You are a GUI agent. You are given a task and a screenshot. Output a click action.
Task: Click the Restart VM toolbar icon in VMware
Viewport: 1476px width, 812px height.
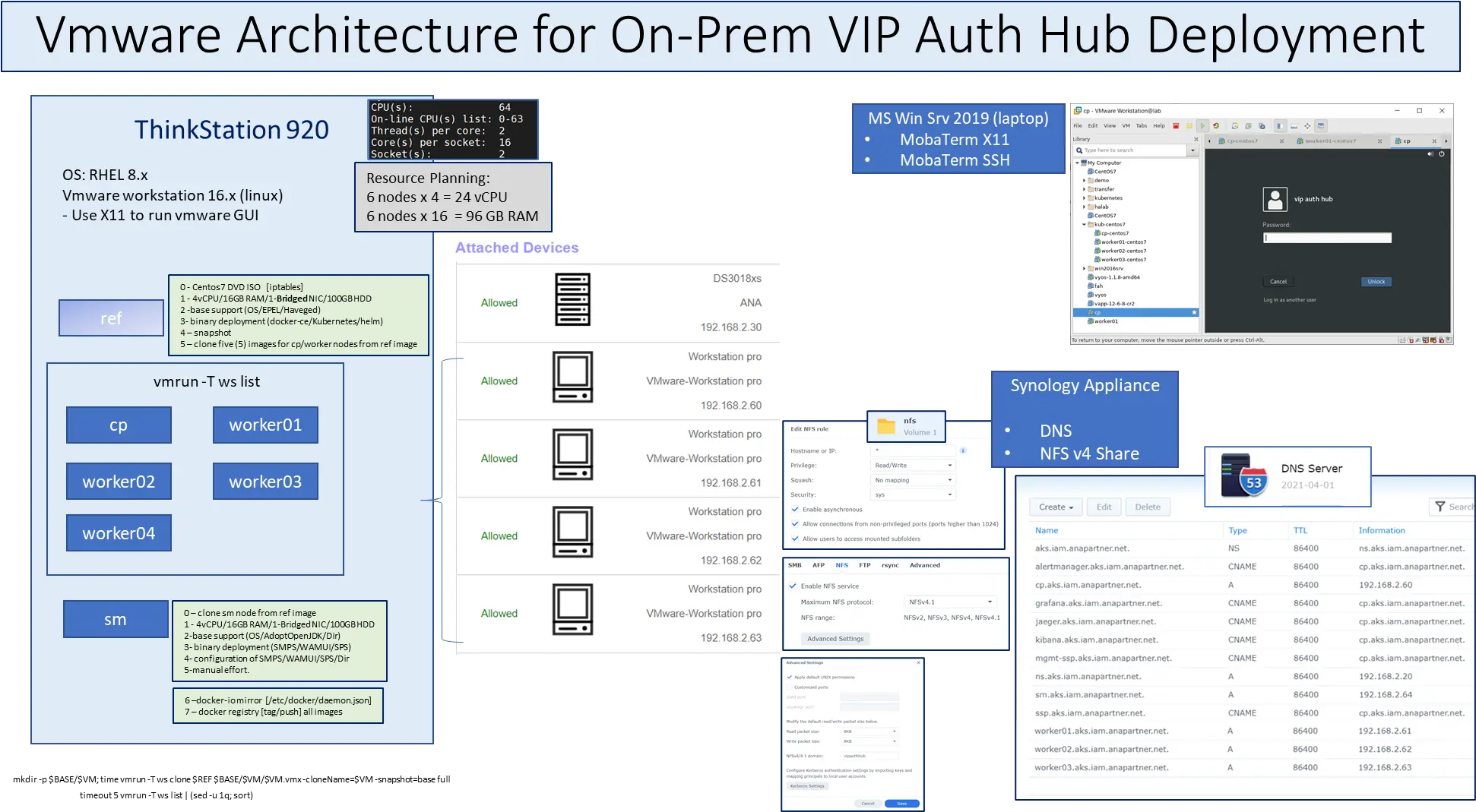[x=1216, y=126]
